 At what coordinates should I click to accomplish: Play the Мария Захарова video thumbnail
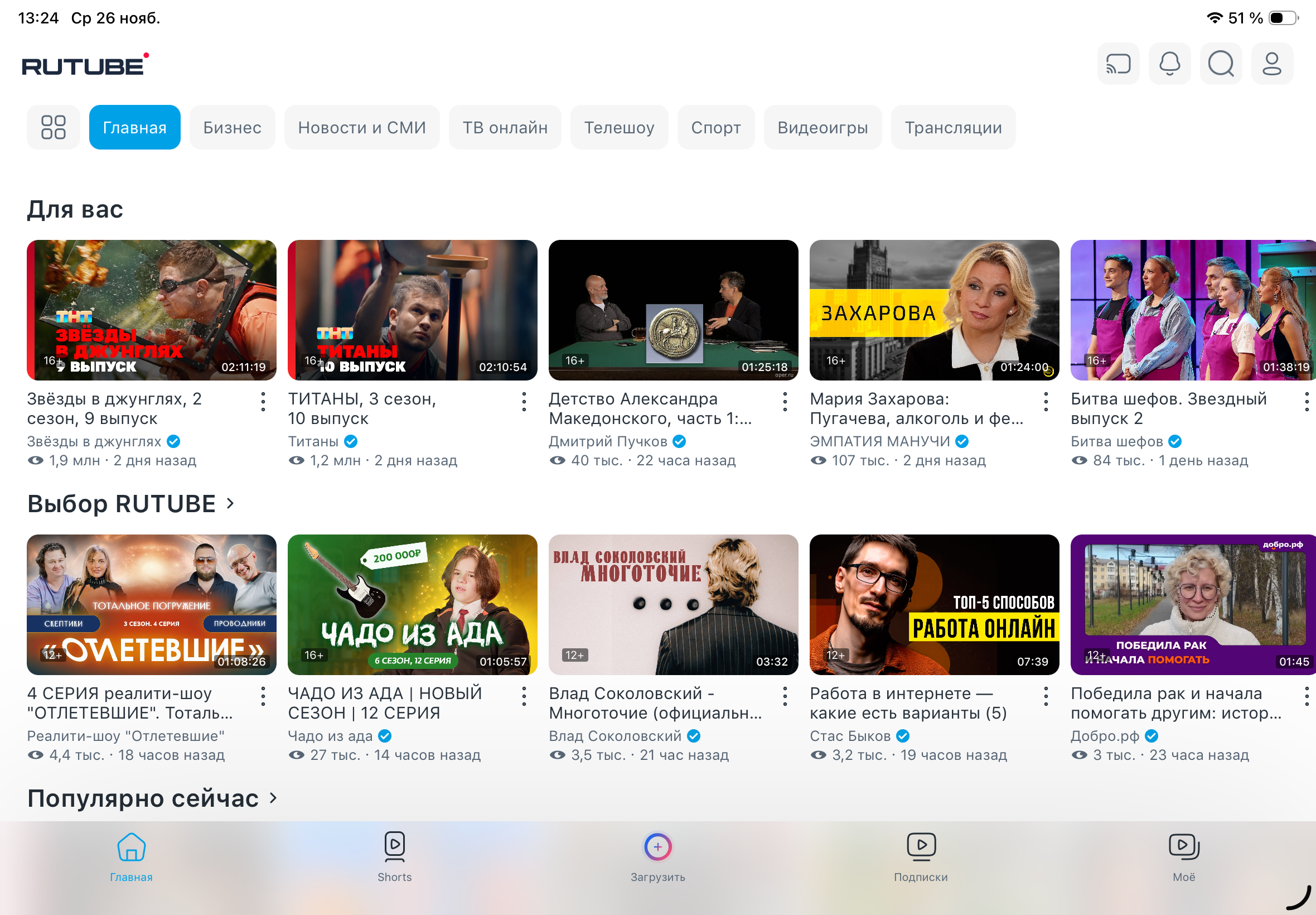click(x=934, y=310)
